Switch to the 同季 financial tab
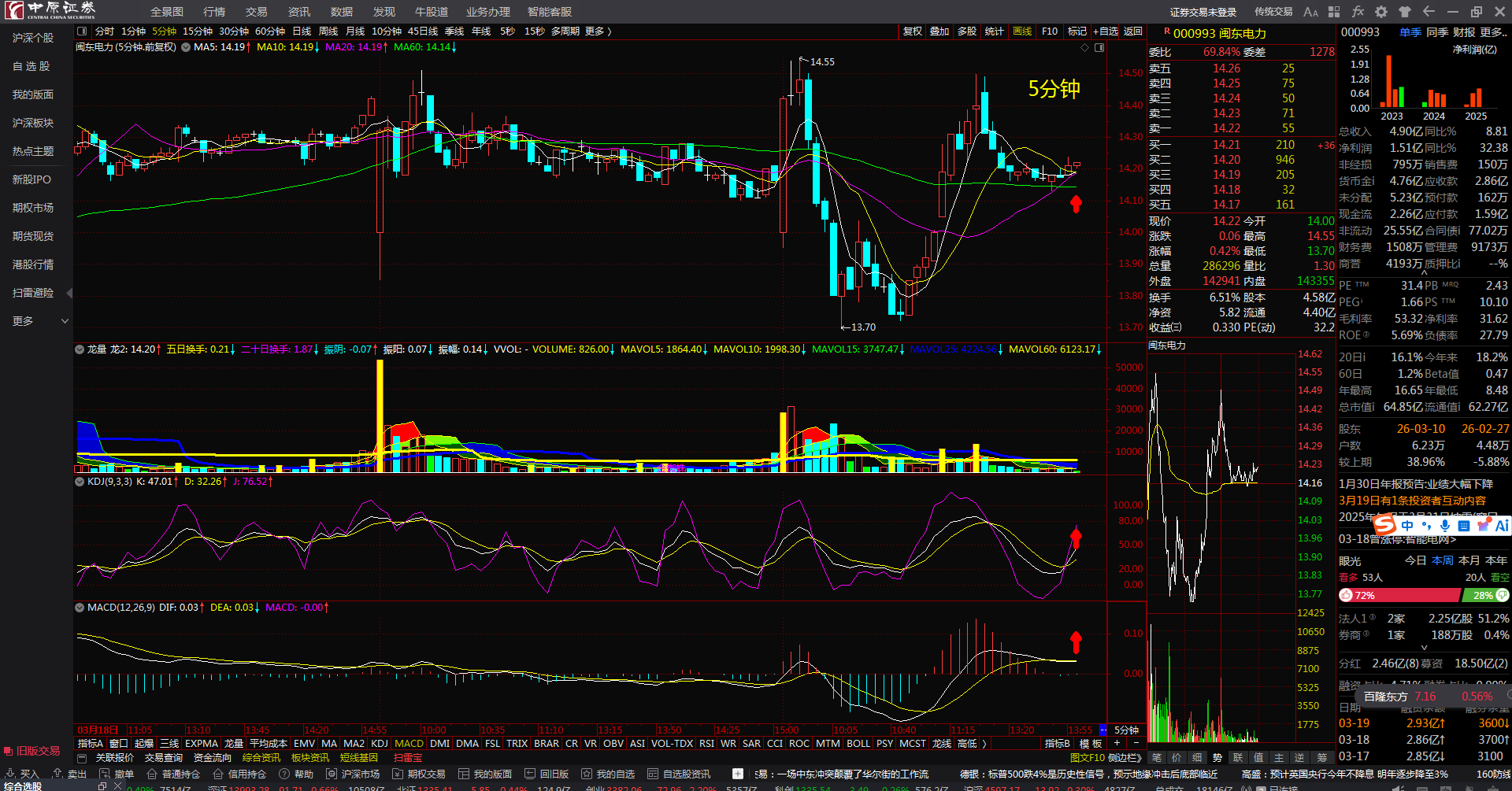The height and width of the screenshot is (791, 1512). pyautogui.click(x=1437, y=32)
